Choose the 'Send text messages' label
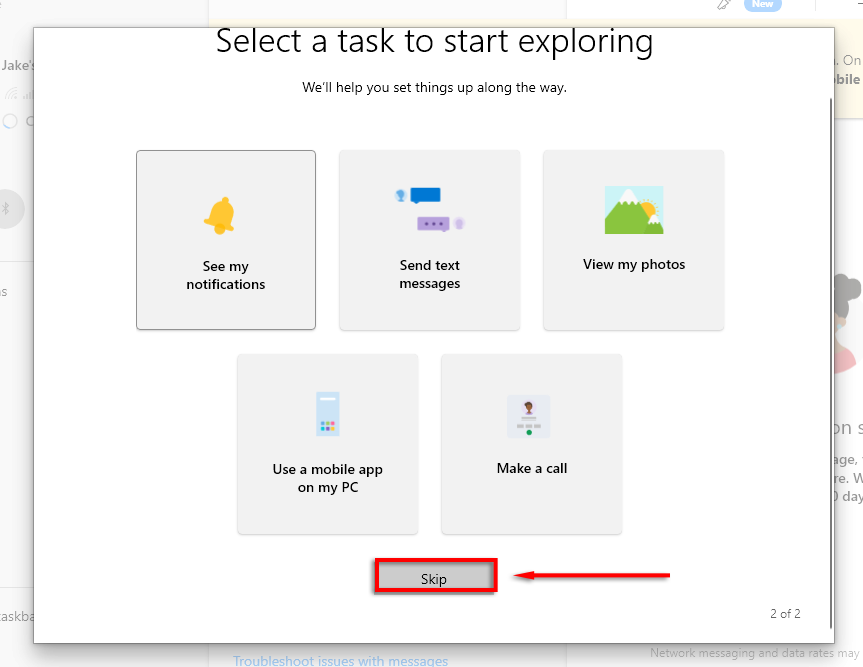The image size is (863, 667). [430, 275]
